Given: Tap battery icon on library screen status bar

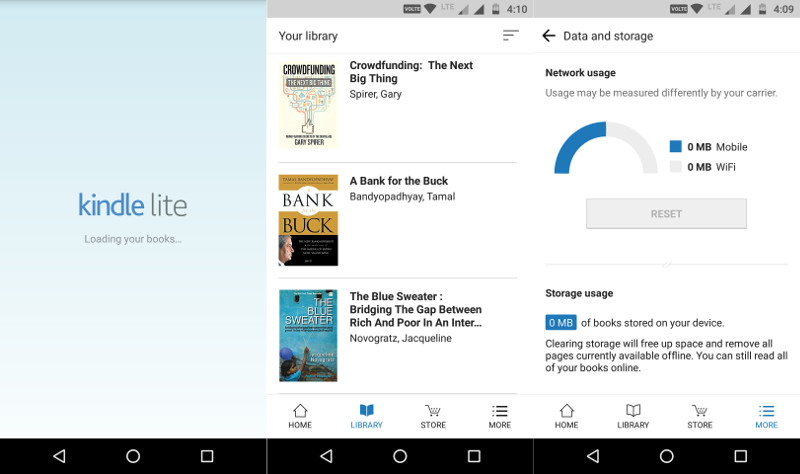Looking at the screenshot, I should pos(495,9).
